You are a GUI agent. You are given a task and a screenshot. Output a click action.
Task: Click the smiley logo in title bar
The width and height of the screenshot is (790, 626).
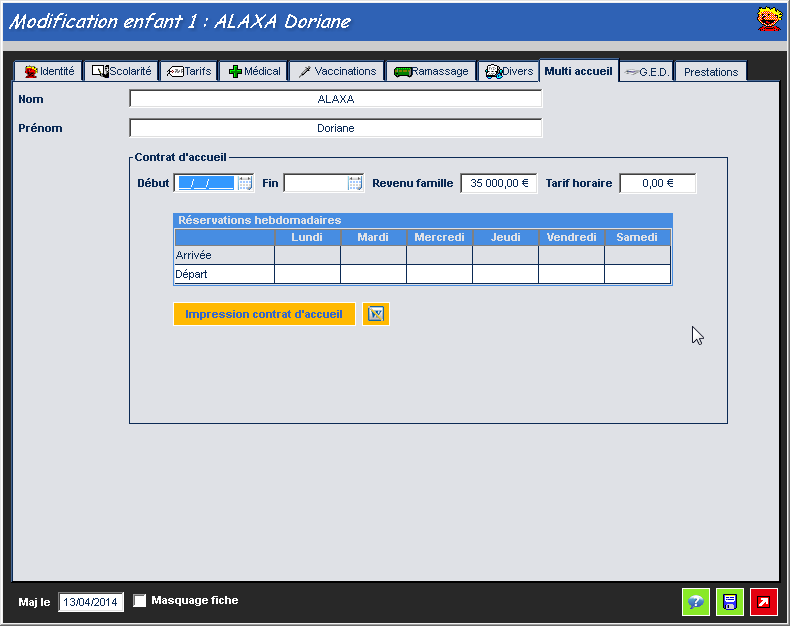(768, 19)
